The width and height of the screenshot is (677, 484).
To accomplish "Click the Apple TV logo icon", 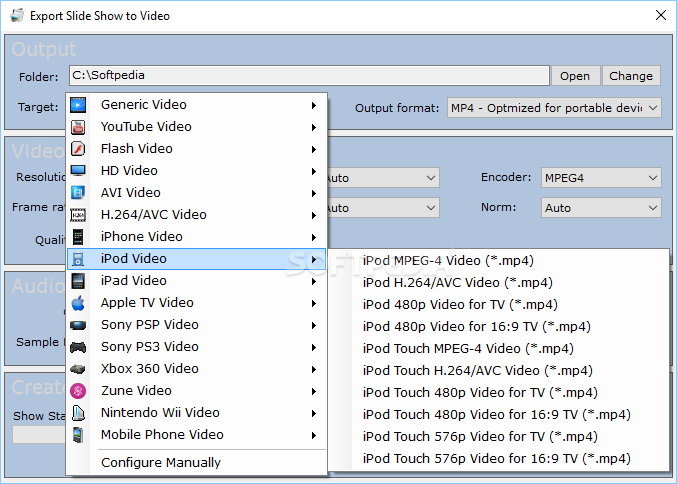I will pos(78,303).
